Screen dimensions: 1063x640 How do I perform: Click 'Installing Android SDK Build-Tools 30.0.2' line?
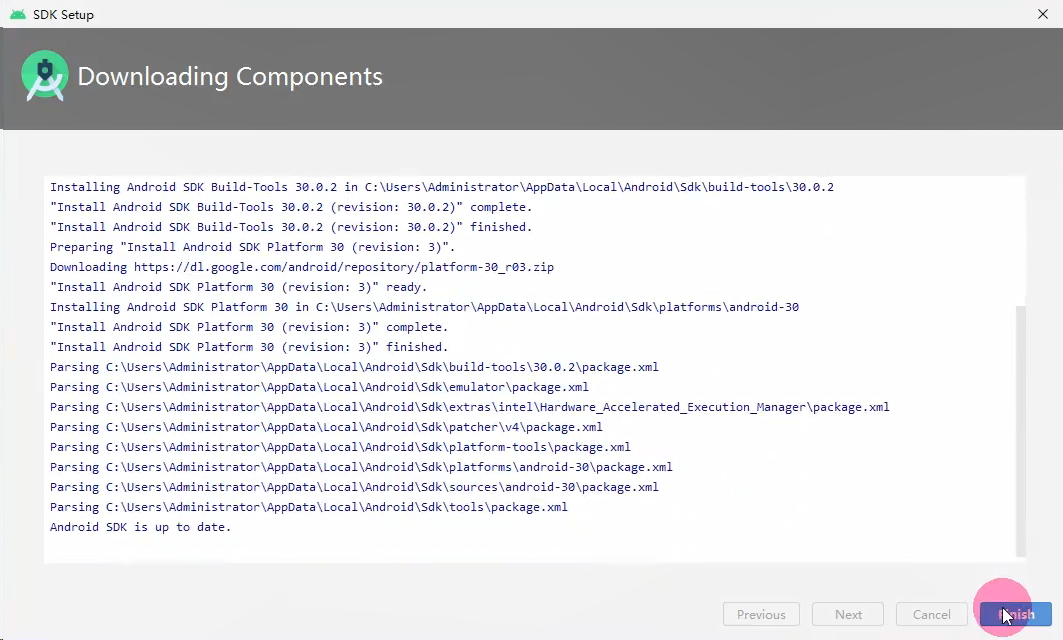click(442, 186)
